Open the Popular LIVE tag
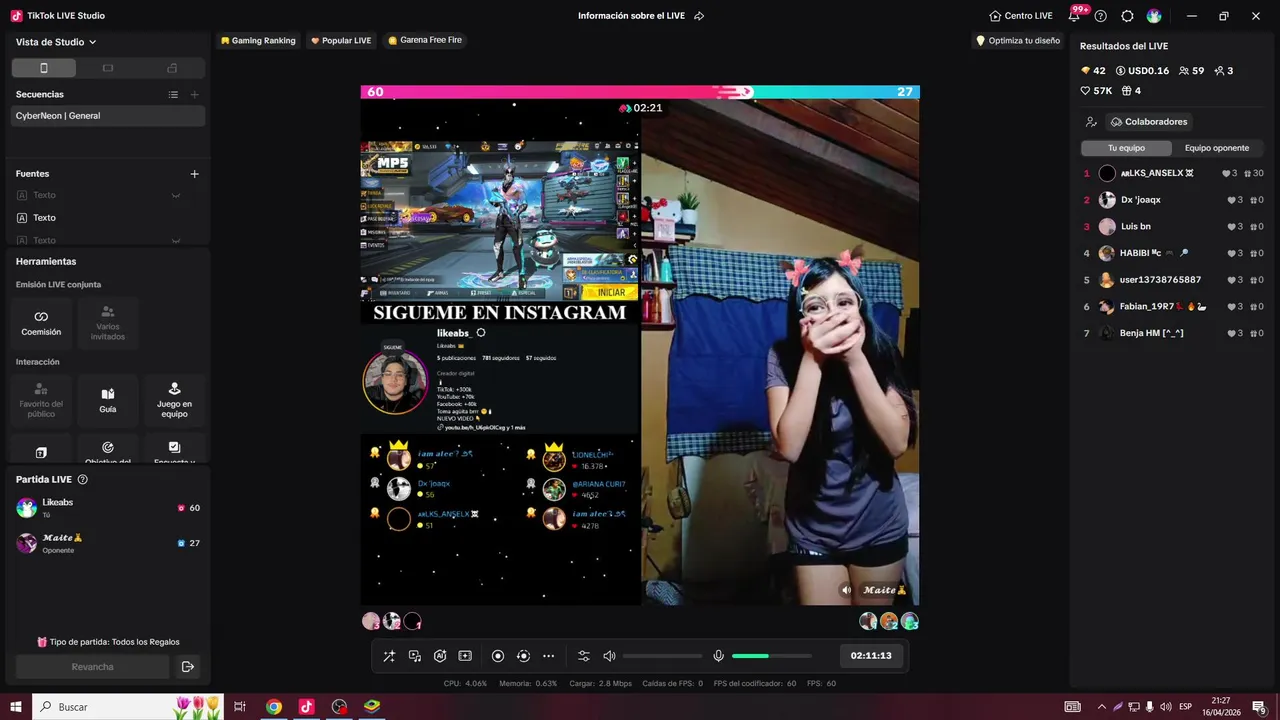 (341, 41)
